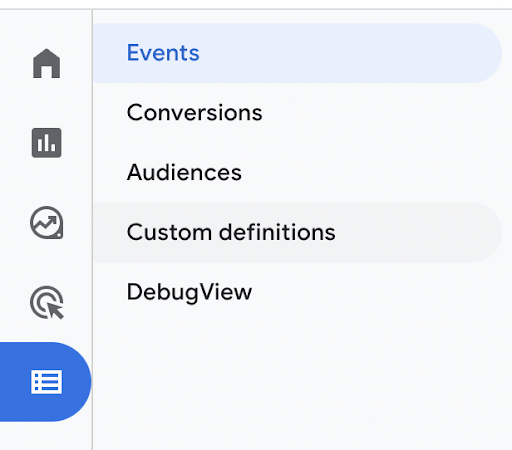Open the Home icon in sidebar
This screenshot has width=512, height=450.
point(46,63)
